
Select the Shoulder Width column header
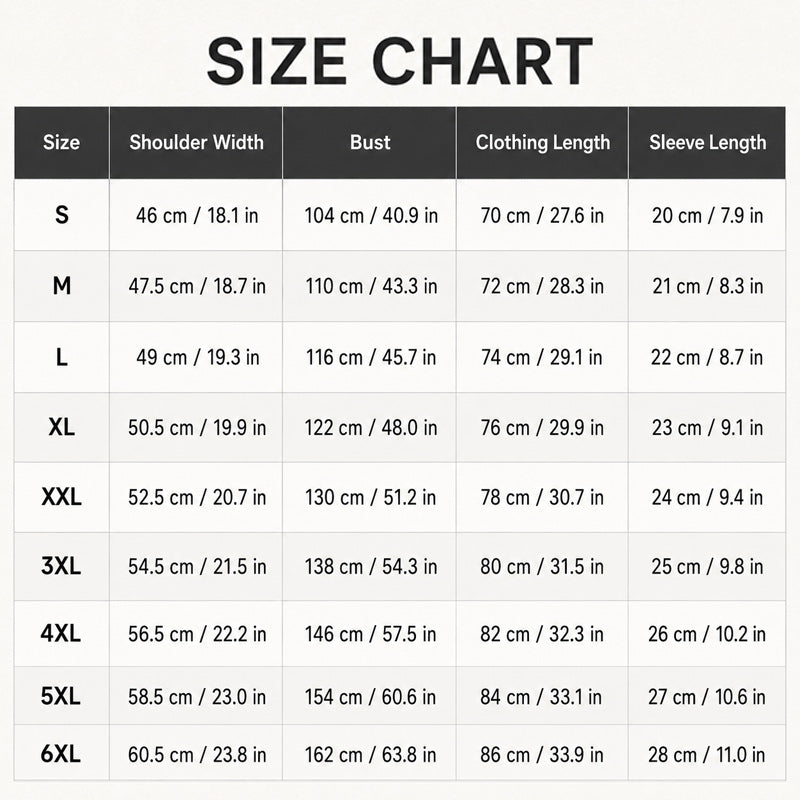[x=196, y=142]
